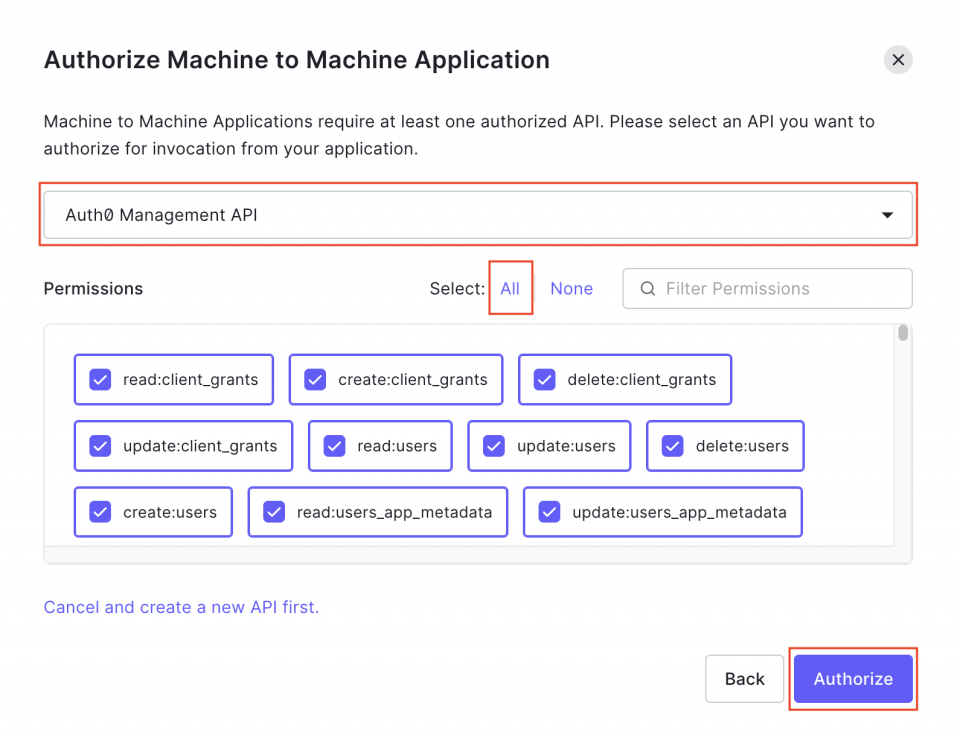The width and height of the screenshot is (960, 747).
Task: Toggle the update:users checkbox
Action: (494, 446)
